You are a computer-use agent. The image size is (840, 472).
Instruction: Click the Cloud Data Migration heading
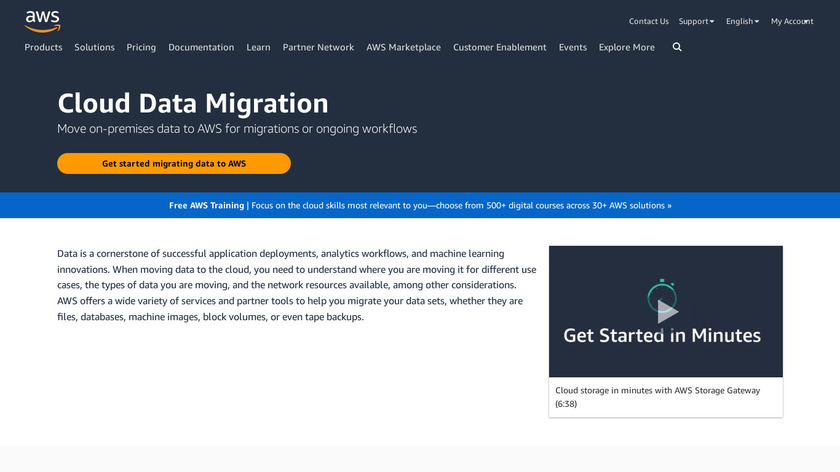[193, 103]
